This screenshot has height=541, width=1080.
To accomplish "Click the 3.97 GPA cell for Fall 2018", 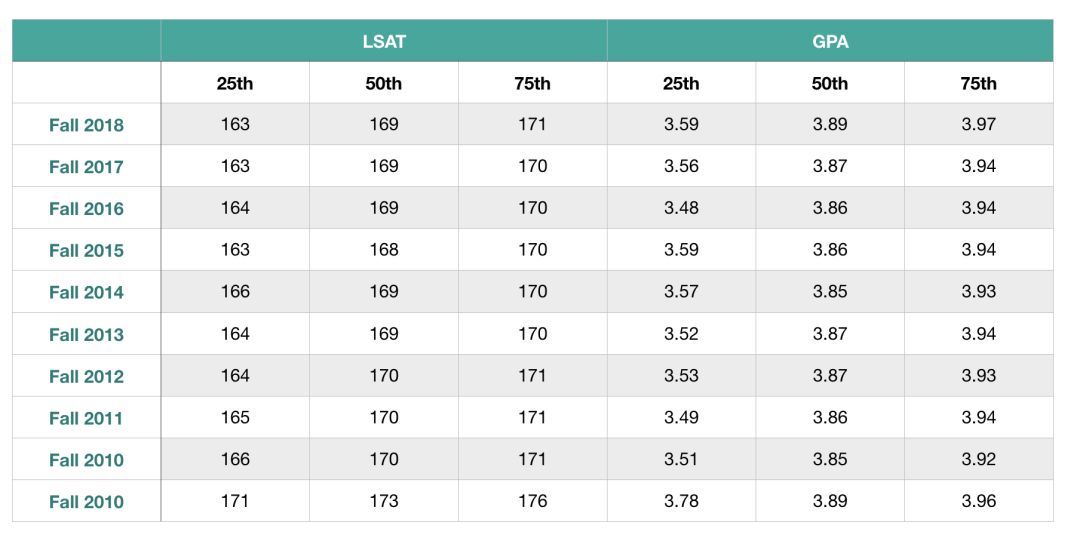I will pos(979,125).
